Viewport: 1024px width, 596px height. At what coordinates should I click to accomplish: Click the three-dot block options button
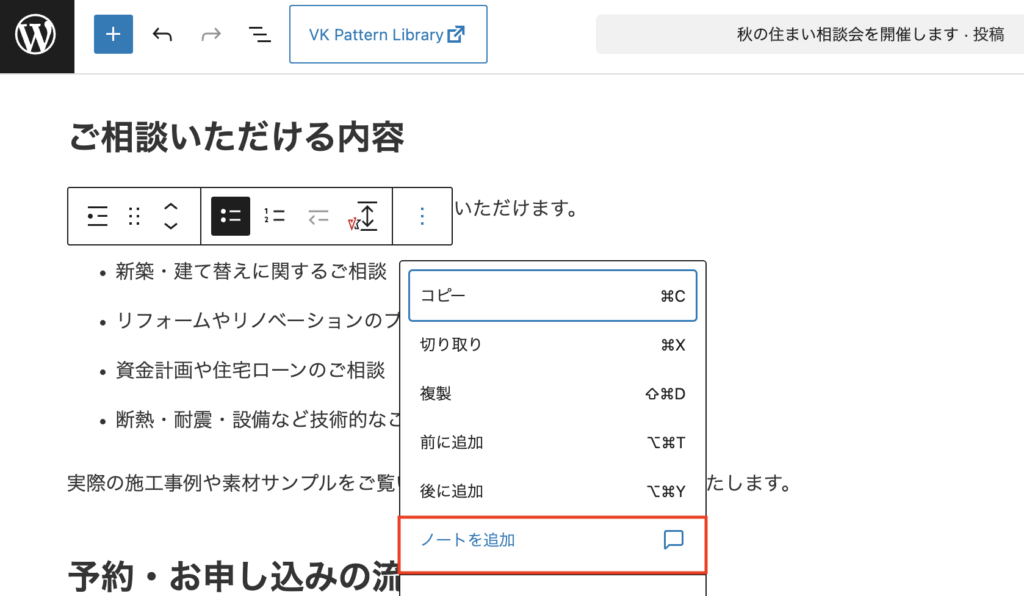tap(422, 216)
